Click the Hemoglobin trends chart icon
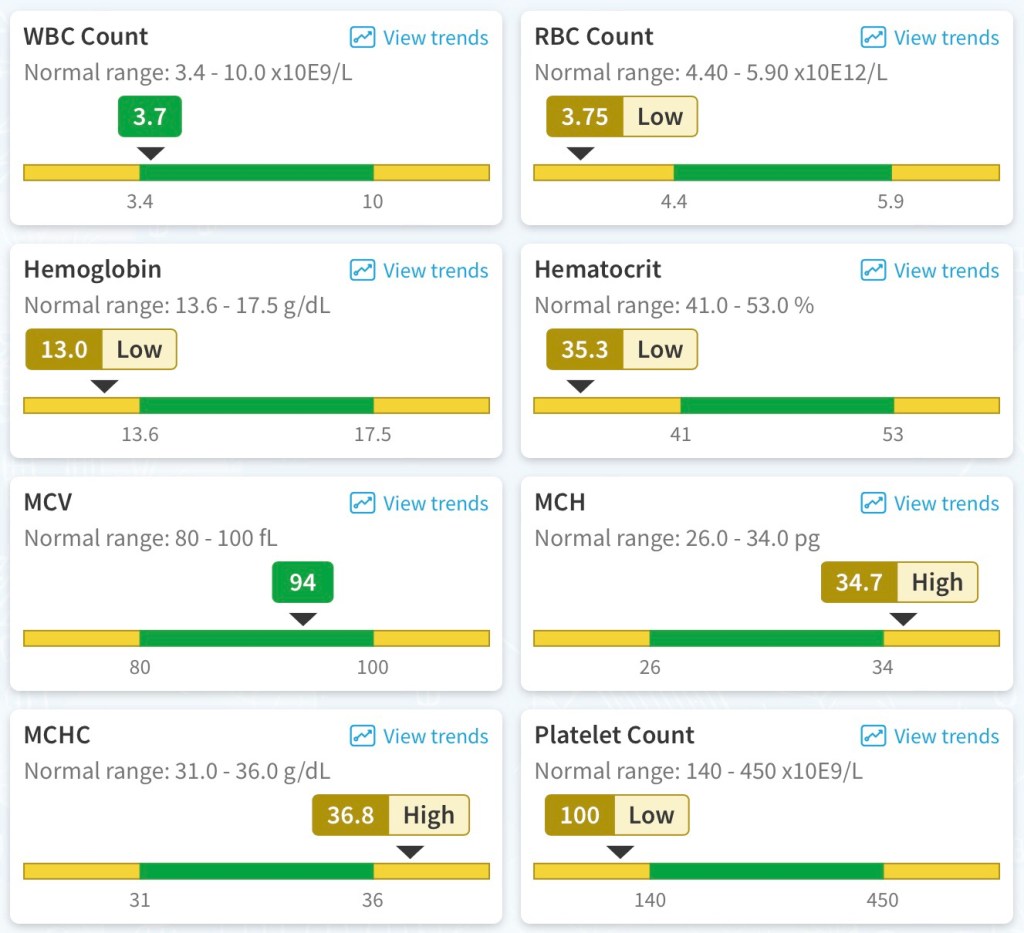This screenshot has width=1024, height=933. coord(362,271)
